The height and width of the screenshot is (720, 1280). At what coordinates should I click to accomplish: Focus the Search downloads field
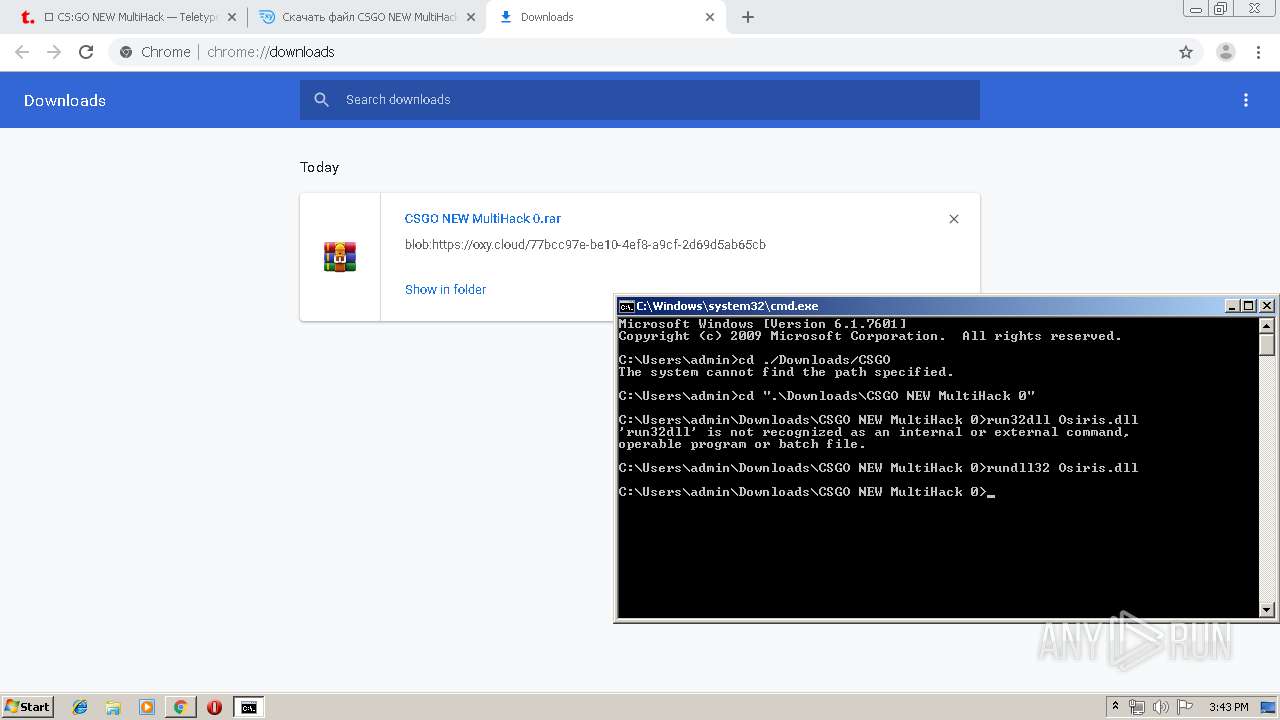click(x=640, y=100)
